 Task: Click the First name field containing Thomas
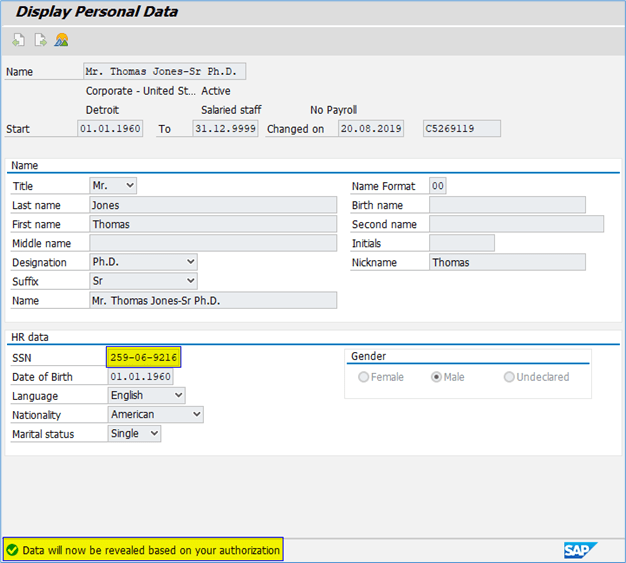[x=213, y=224]
